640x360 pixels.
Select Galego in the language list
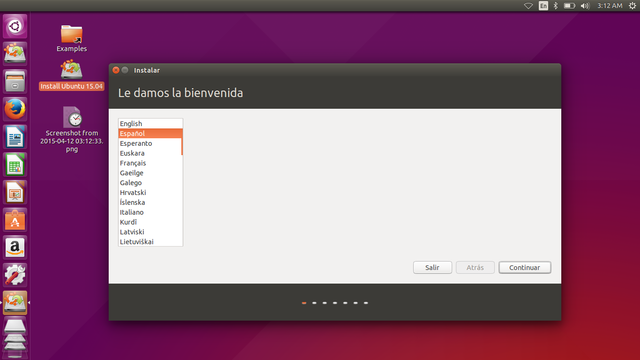[150, 182]
